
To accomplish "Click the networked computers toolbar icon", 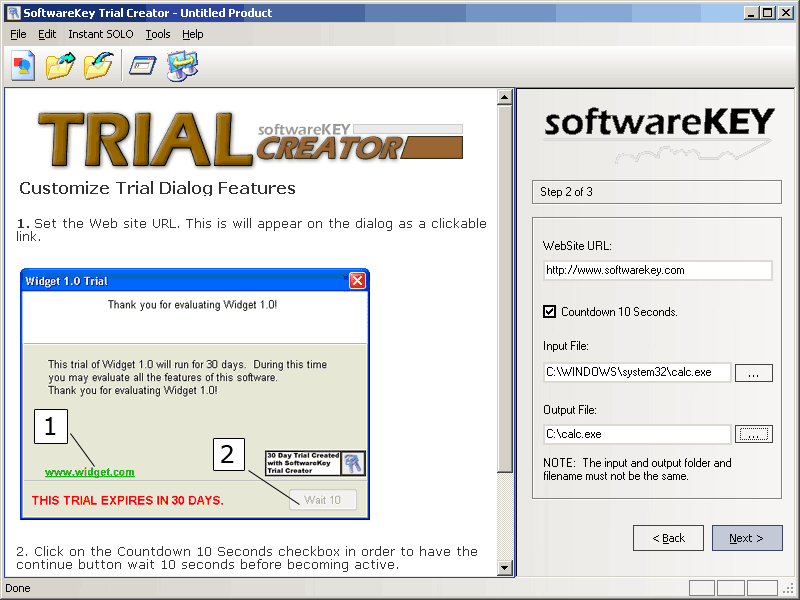I will click(x=182, y=66).
